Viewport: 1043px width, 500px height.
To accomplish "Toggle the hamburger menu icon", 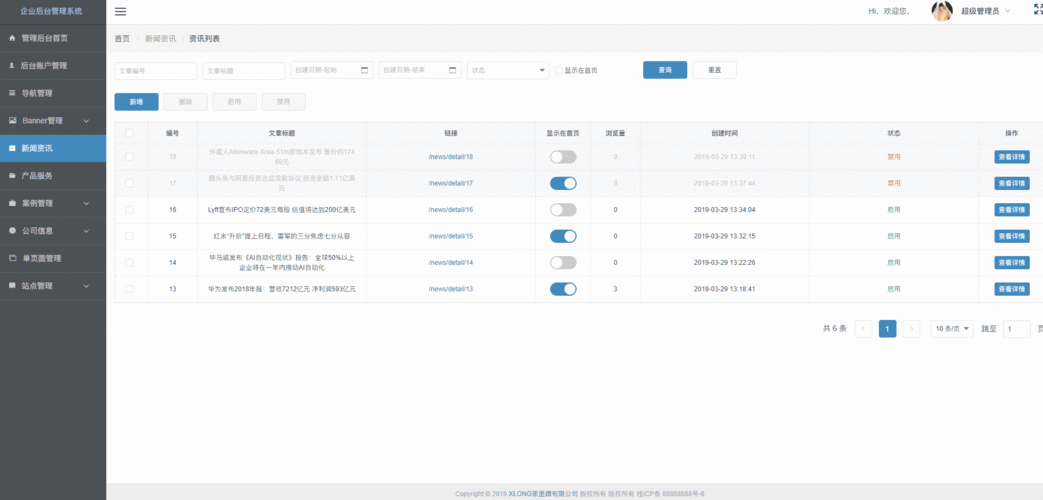I will (x=120, y=11).
